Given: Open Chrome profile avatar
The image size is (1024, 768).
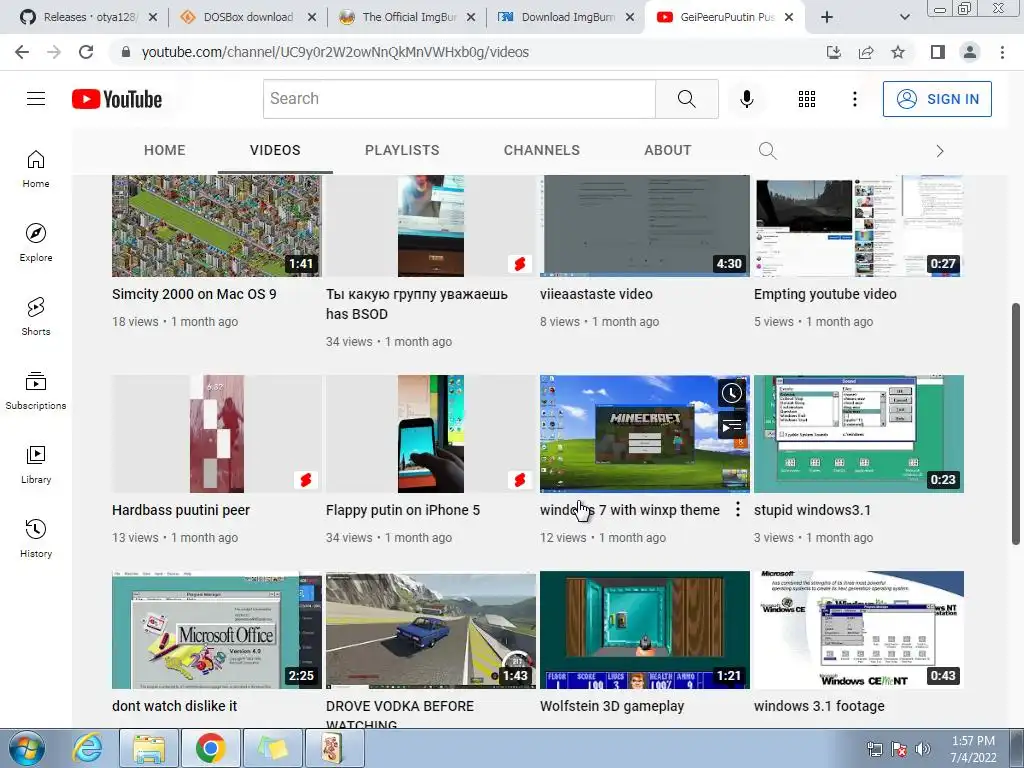Looking at the screenshot, I should coord(970,52).
